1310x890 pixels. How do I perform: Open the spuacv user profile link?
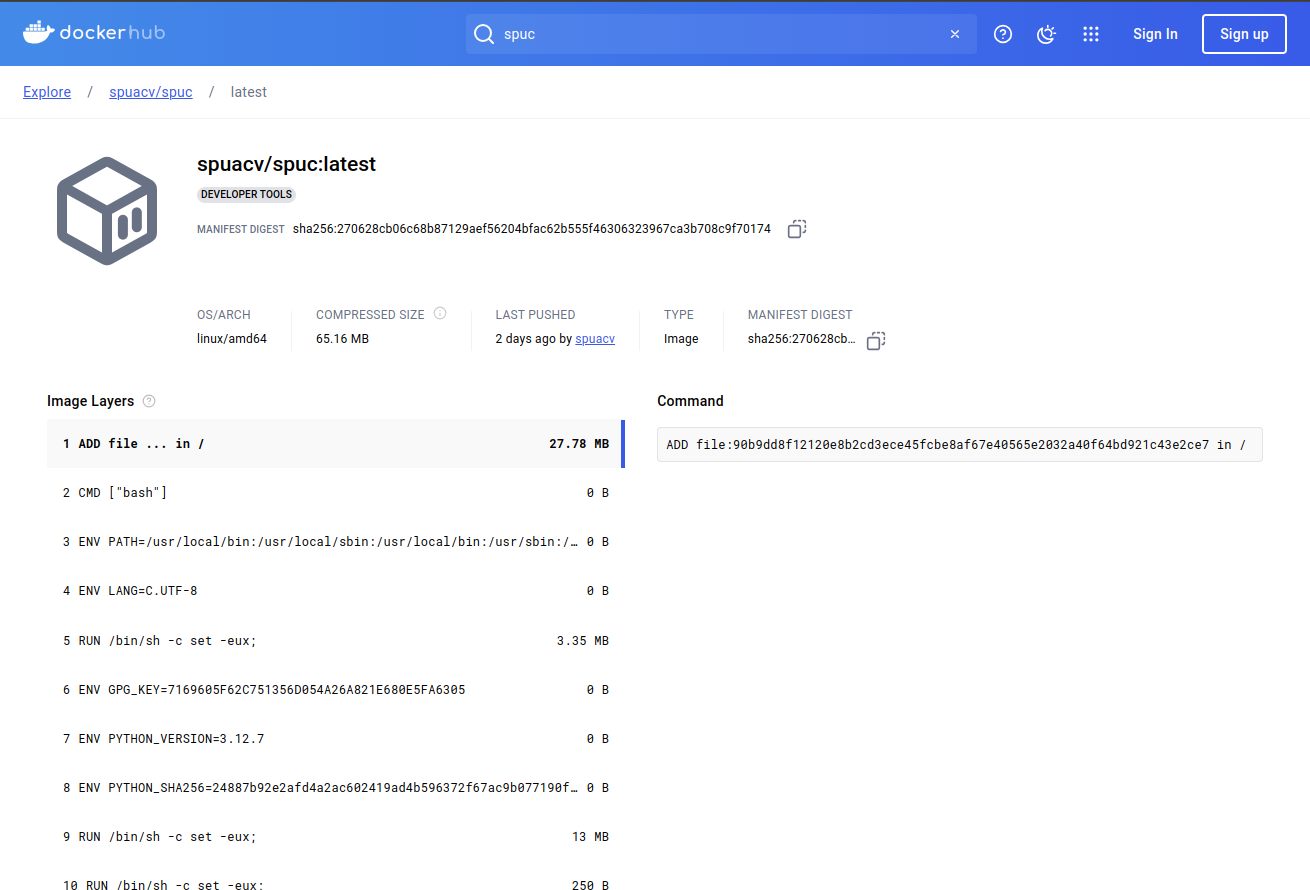tap(595, 339)
